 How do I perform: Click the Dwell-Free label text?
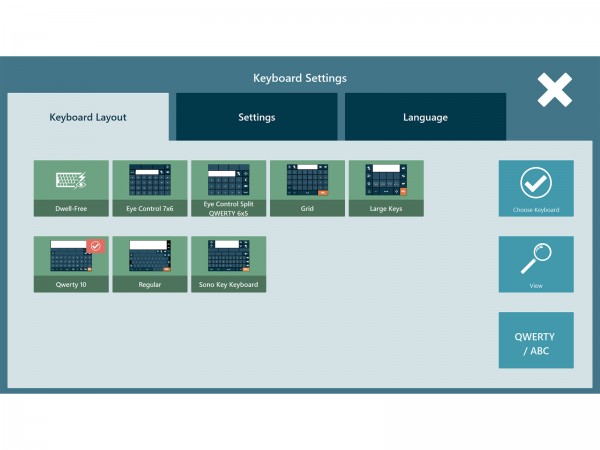[71, 209]
